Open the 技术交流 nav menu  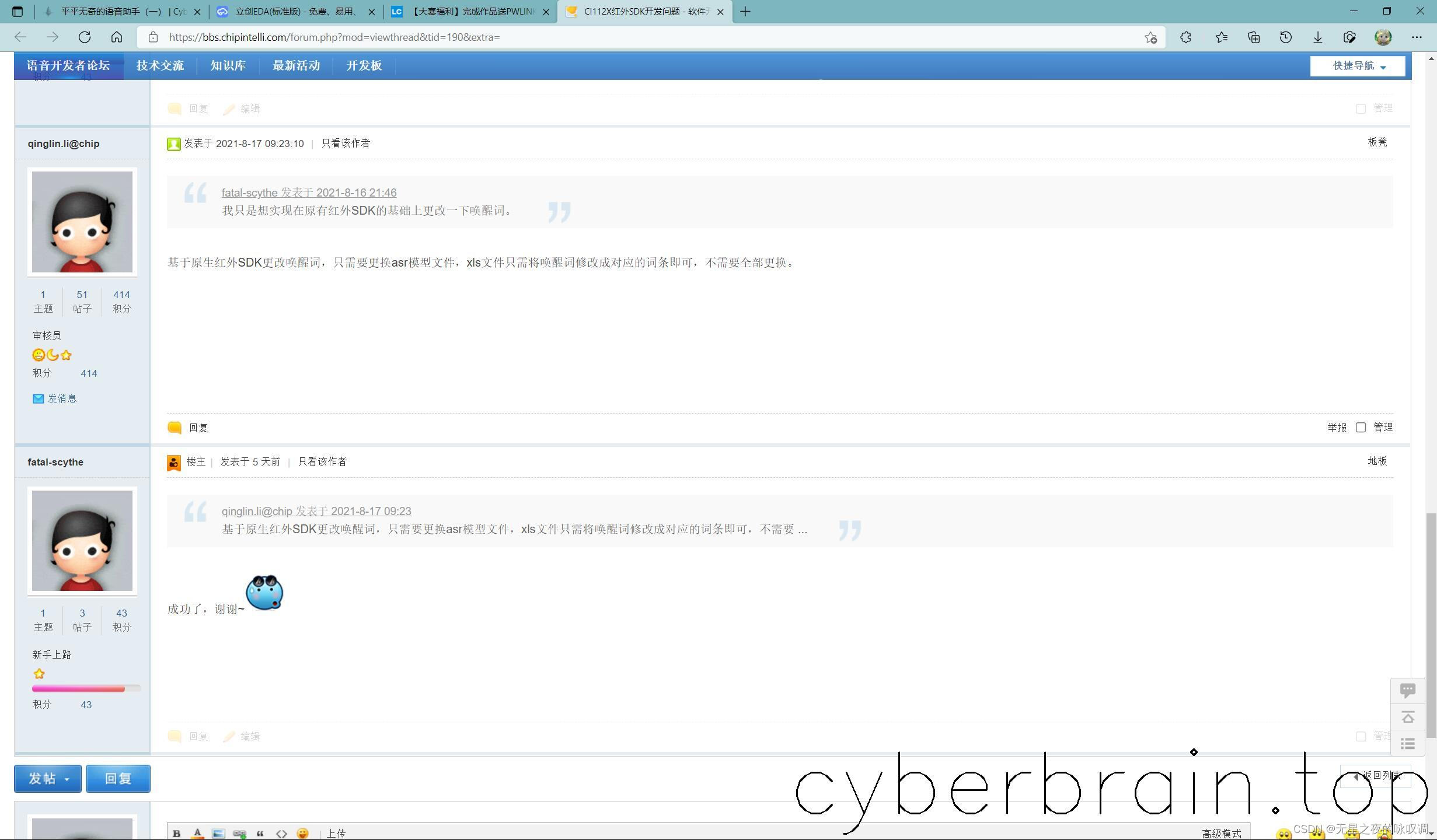click(x=160, y=65)
